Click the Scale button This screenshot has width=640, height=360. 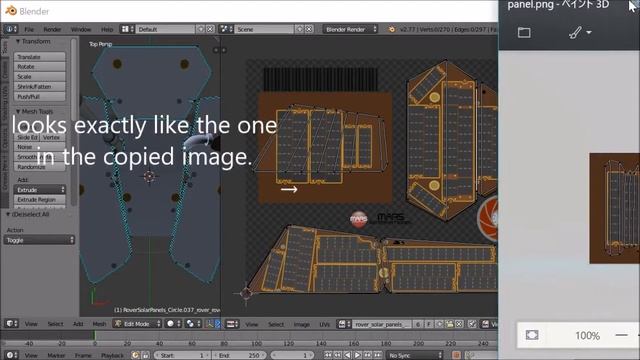pyautogui.click(x=40, y=76)
